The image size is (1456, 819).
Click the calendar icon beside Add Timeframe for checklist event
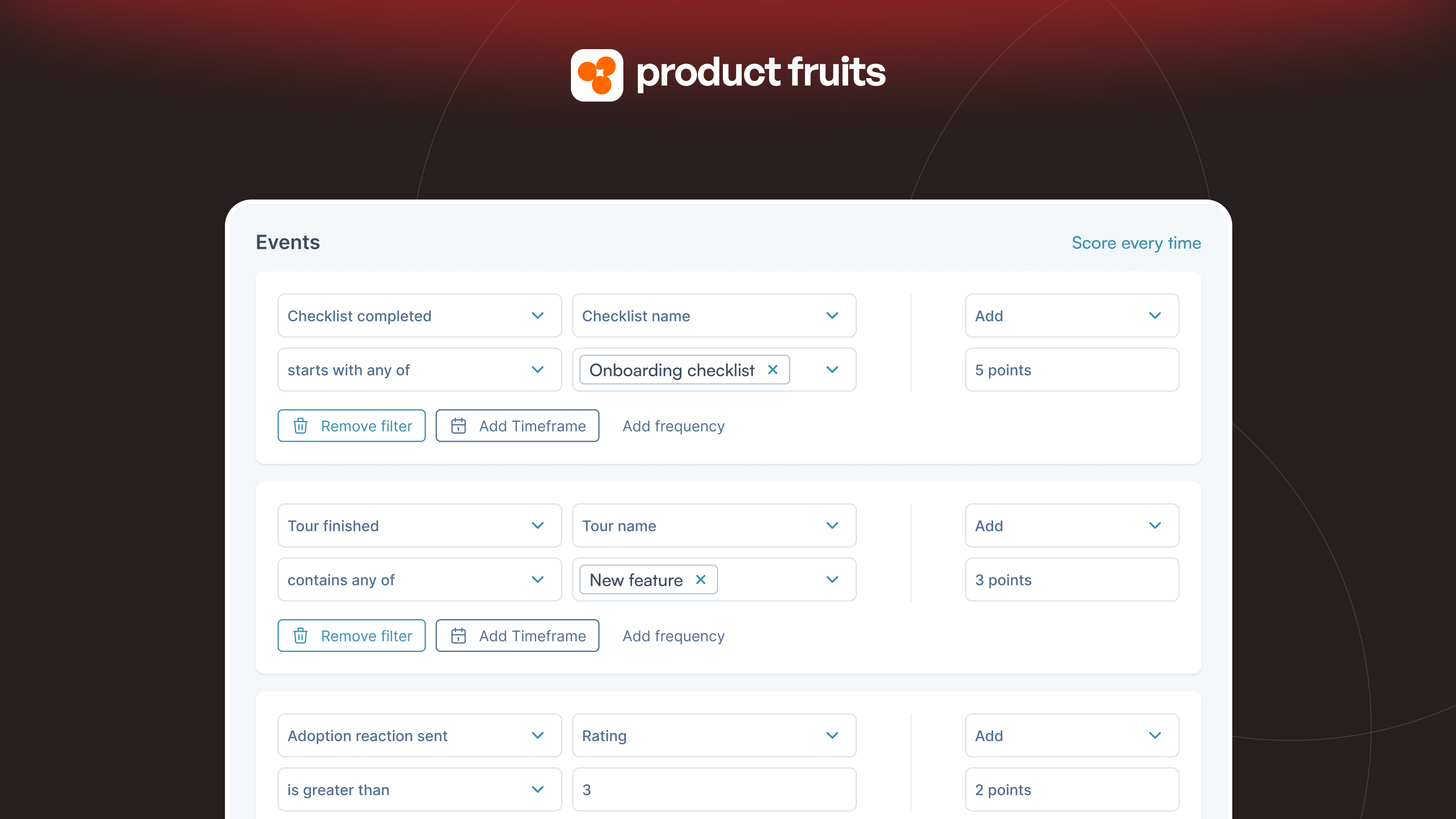(460, 425)
